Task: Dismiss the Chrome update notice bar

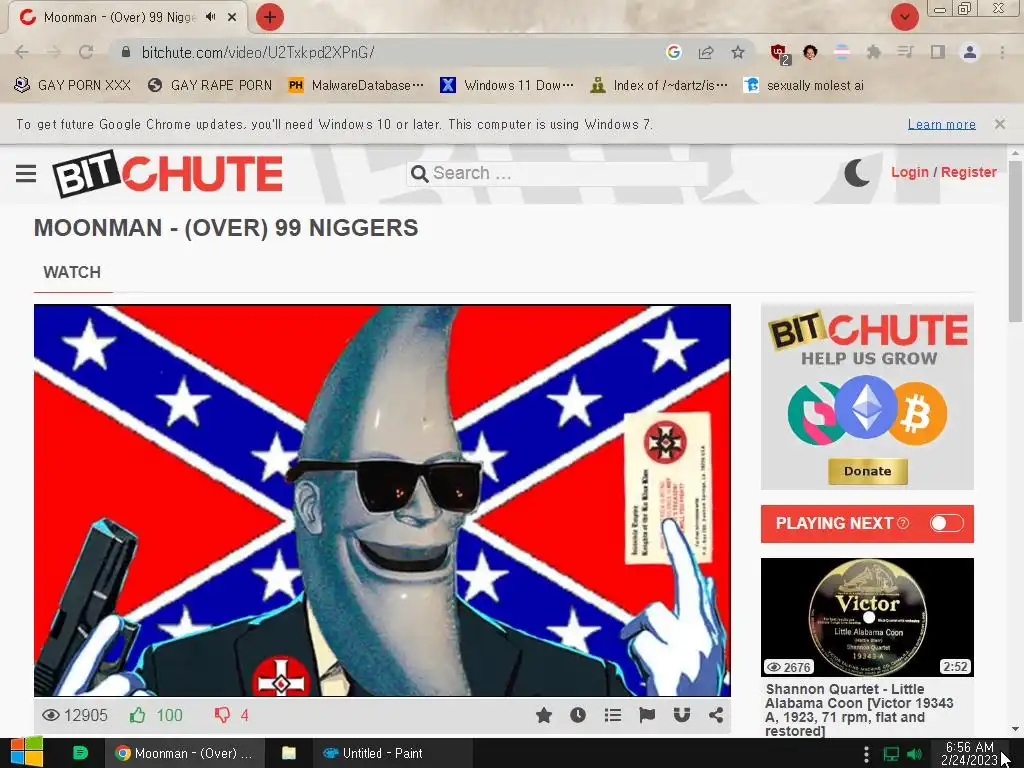Action: (x=1000, y=124)
